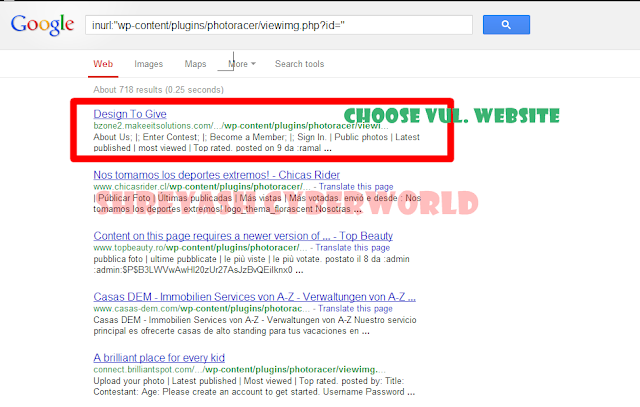Select the Web tab

pos(103,64)
